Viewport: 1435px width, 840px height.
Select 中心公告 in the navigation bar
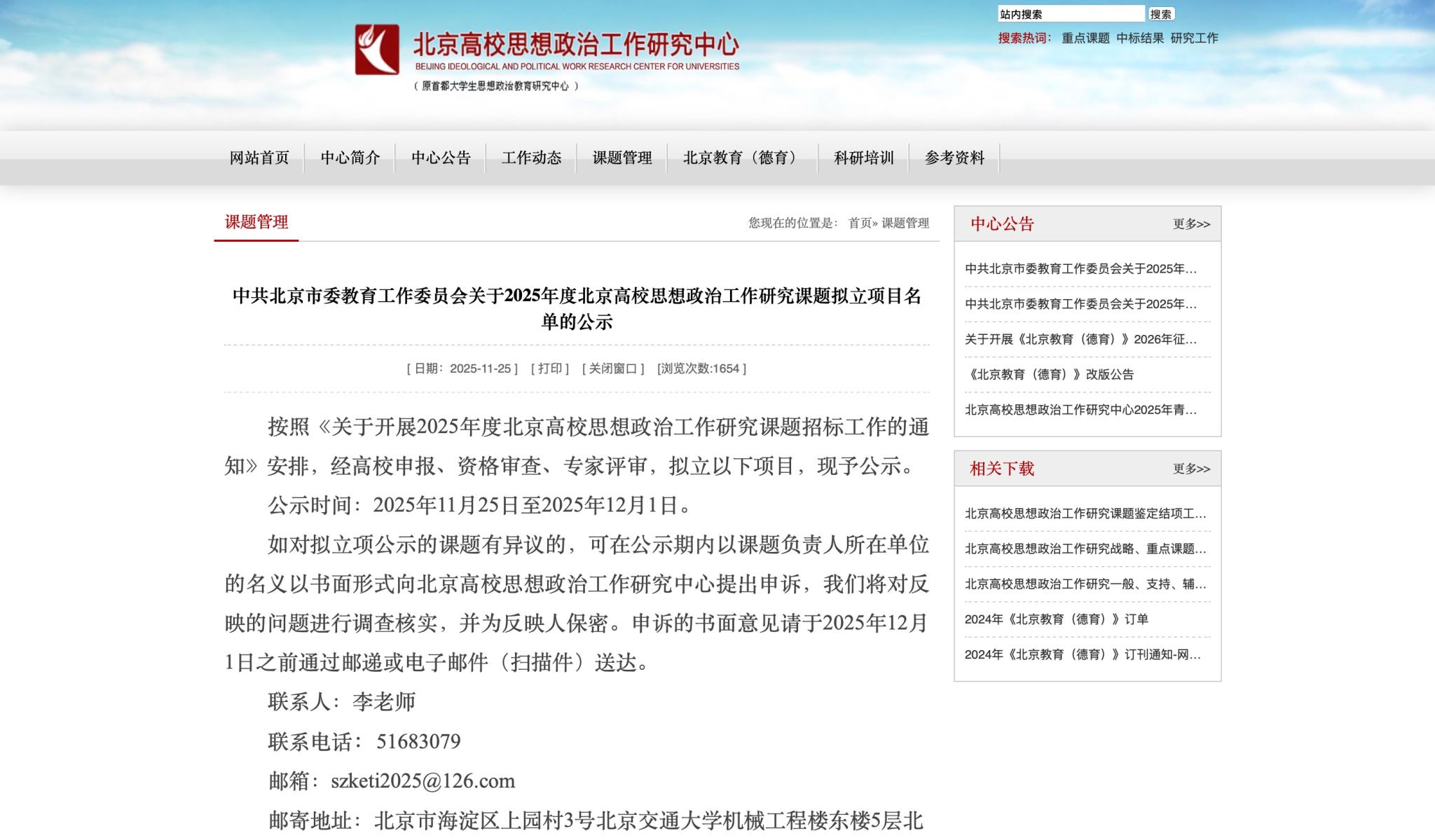(x=441, y=158)
